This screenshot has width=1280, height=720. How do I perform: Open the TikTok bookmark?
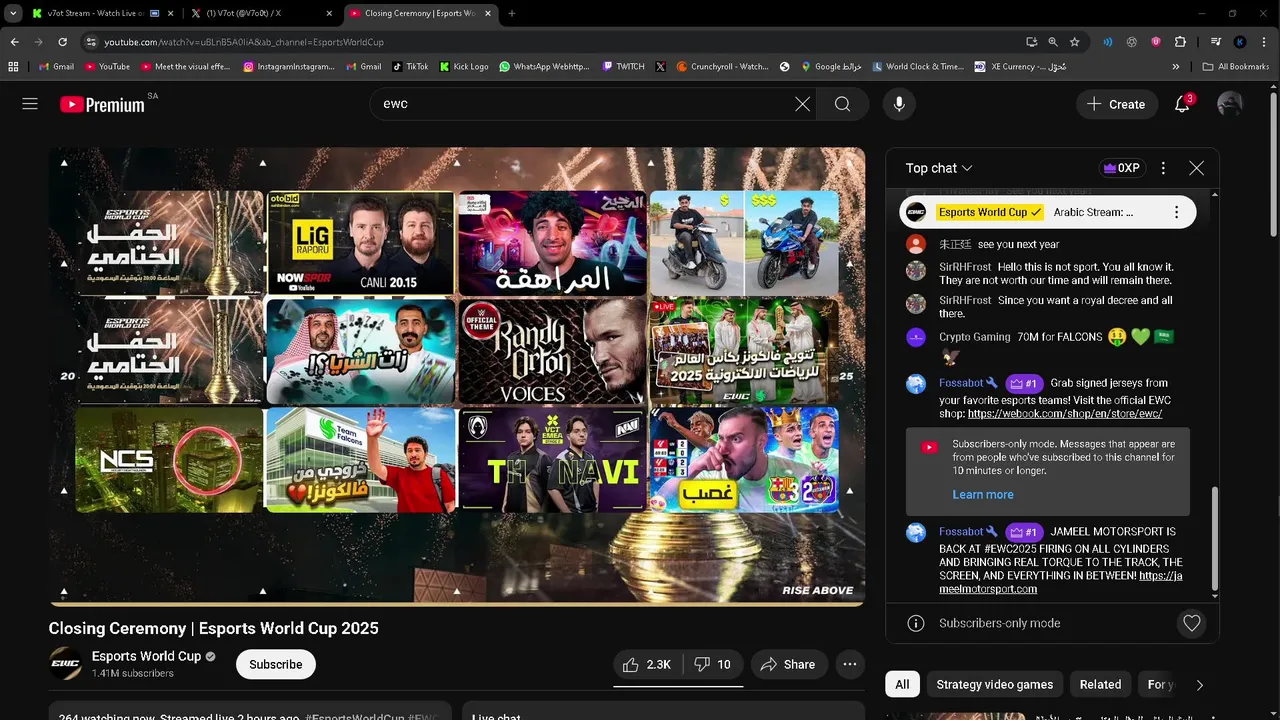tap(410, 67)
